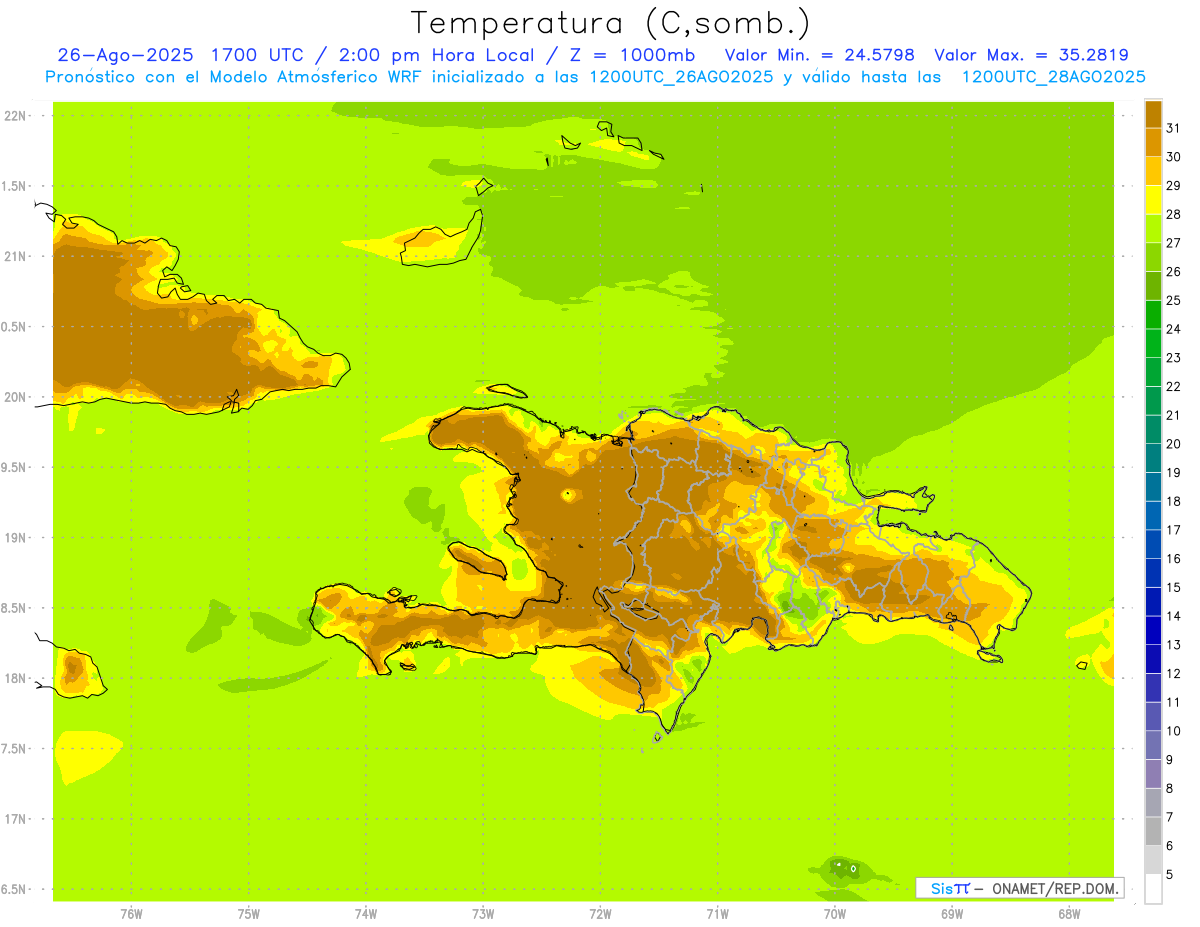Click the 70W longitude label
This screenshot has width=1200, height=927.
click(x=835, y=914)
